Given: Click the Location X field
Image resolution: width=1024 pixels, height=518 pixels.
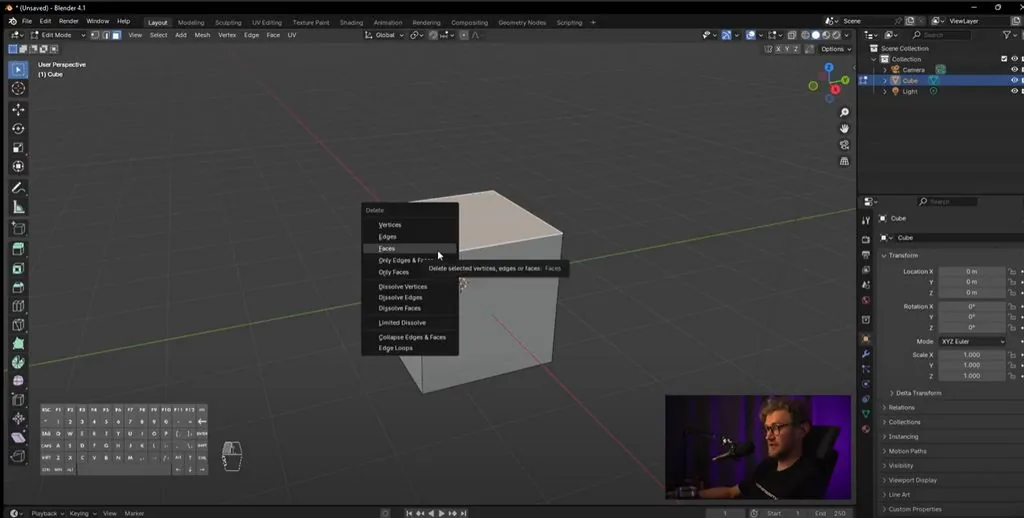Looking at the screenshot, I should 972,272.
